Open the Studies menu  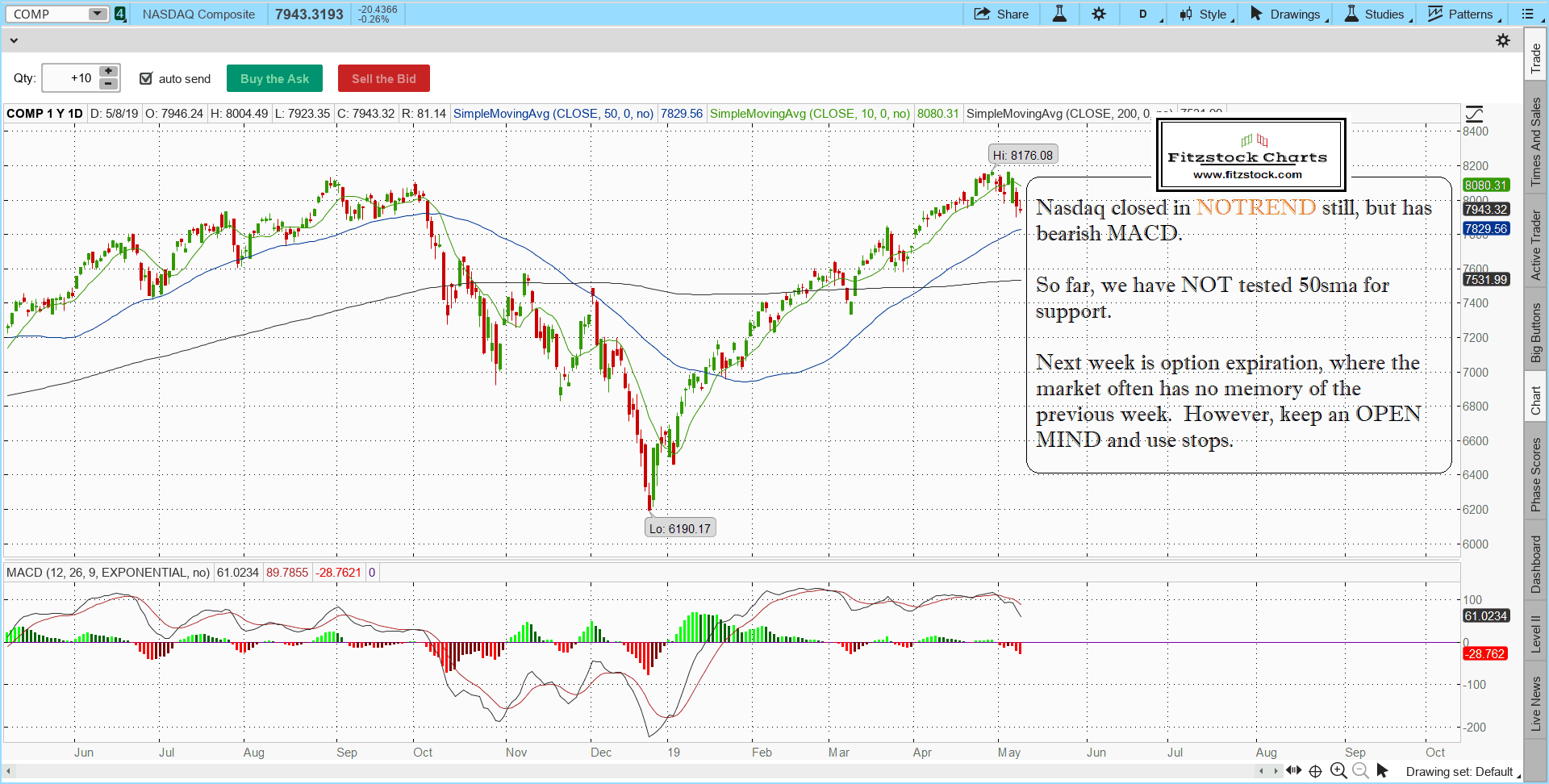tap(1376, 14)
